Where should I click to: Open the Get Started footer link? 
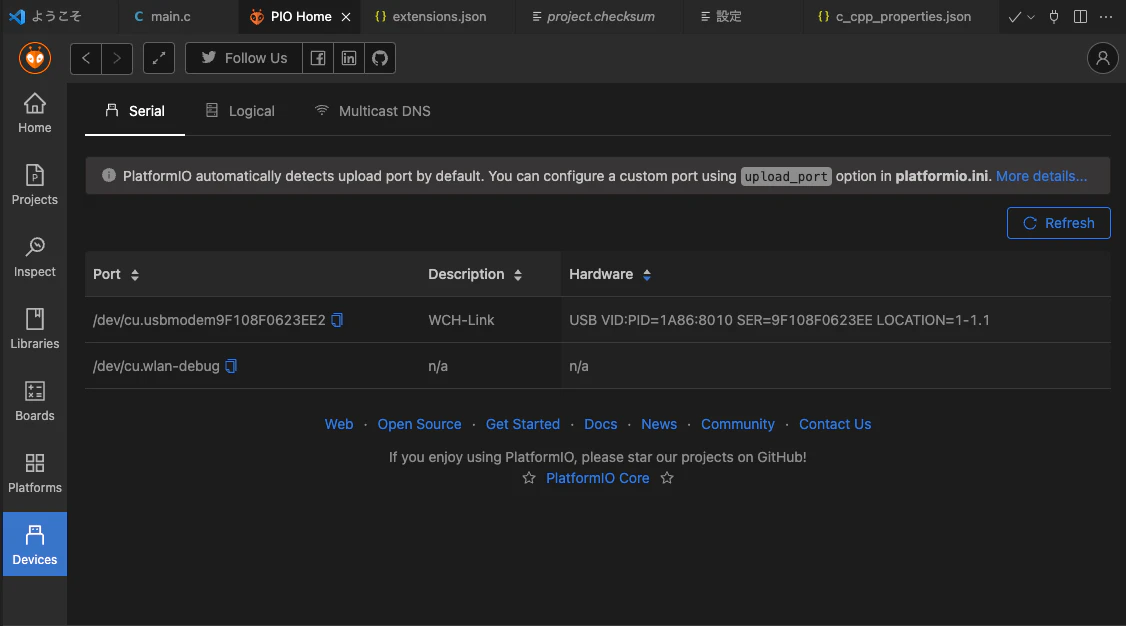coord(523,424)
